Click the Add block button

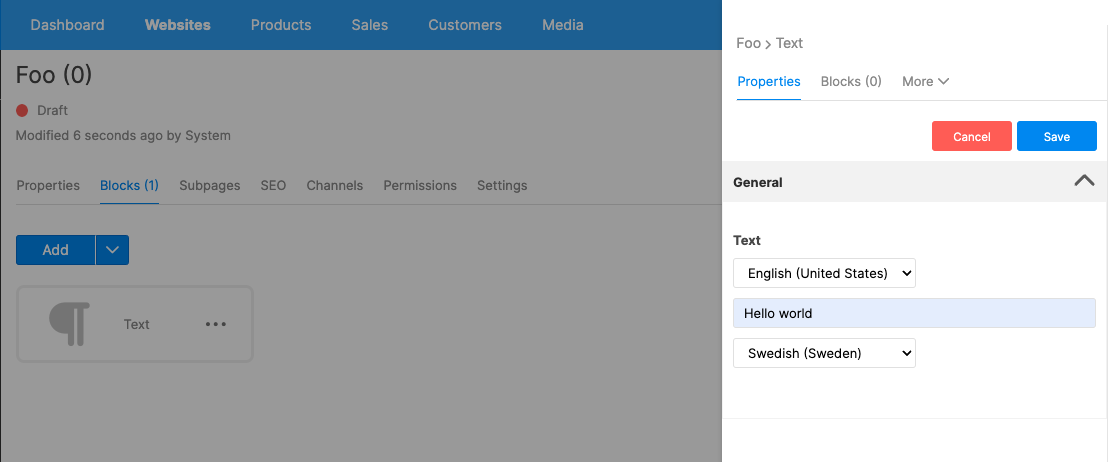tap(55, 250)
